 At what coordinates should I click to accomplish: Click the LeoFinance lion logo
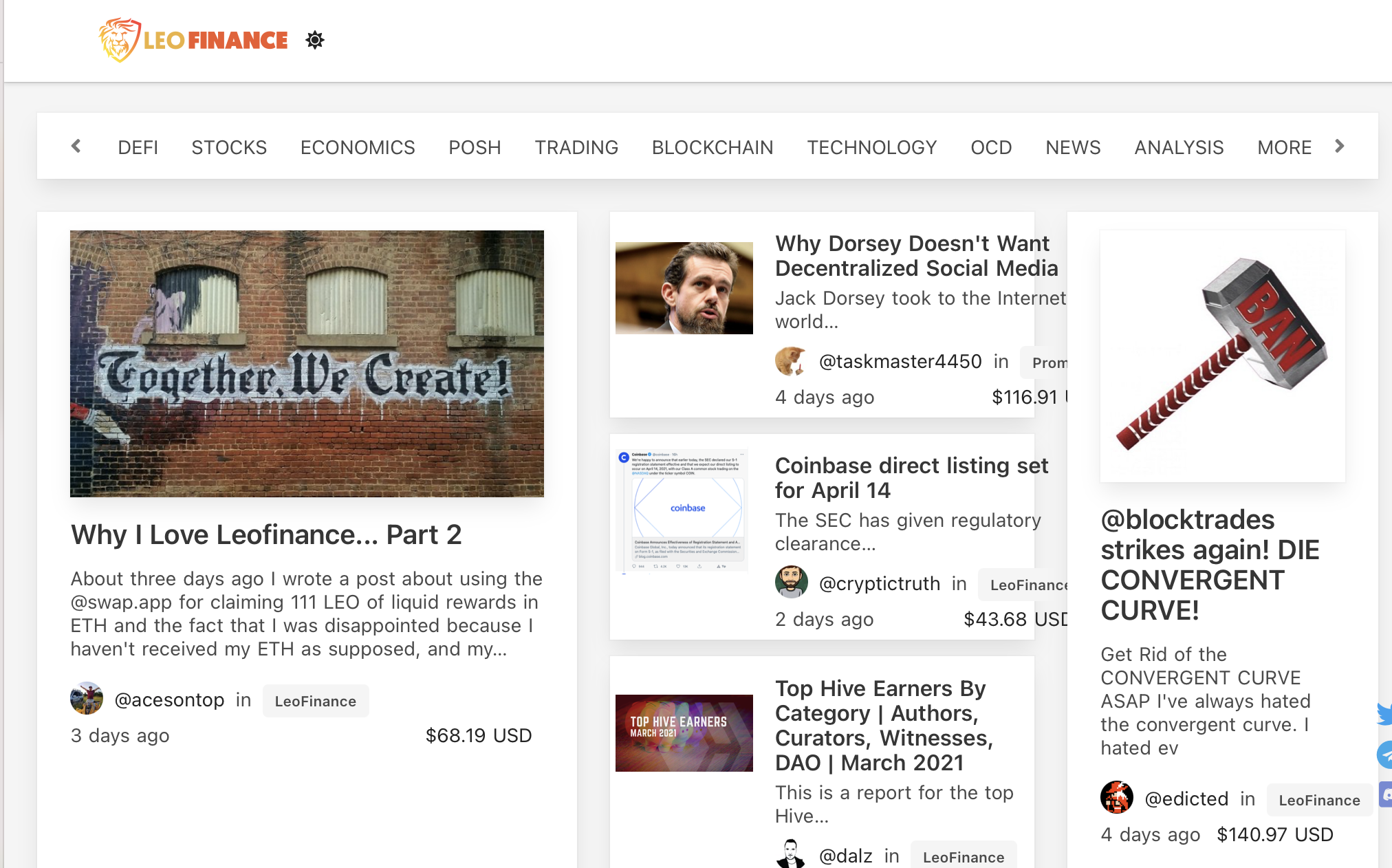(x=193, y=40)
